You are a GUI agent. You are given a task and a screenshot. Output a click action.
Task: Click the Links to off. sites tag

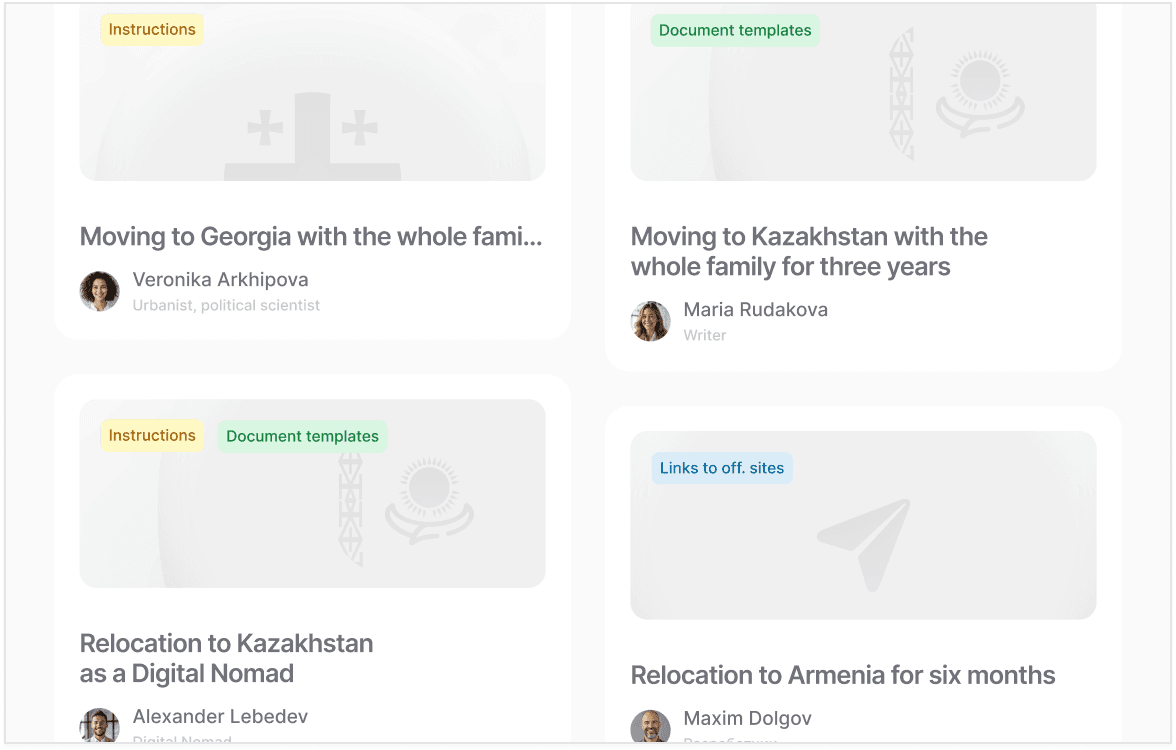[722, 468]
